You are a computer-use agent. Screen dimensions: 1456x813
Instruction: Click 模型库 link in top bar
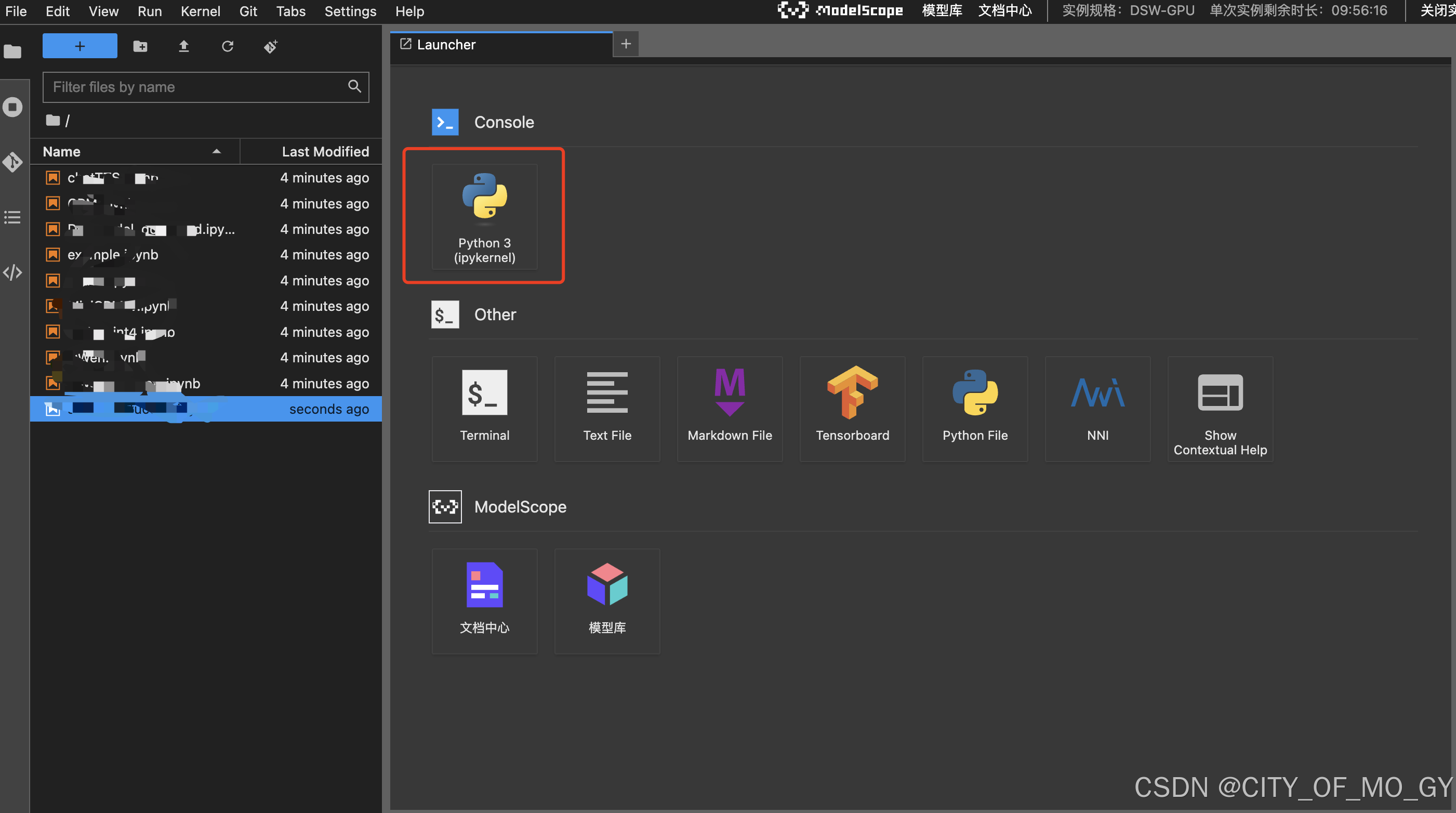[x=942, y=11]
